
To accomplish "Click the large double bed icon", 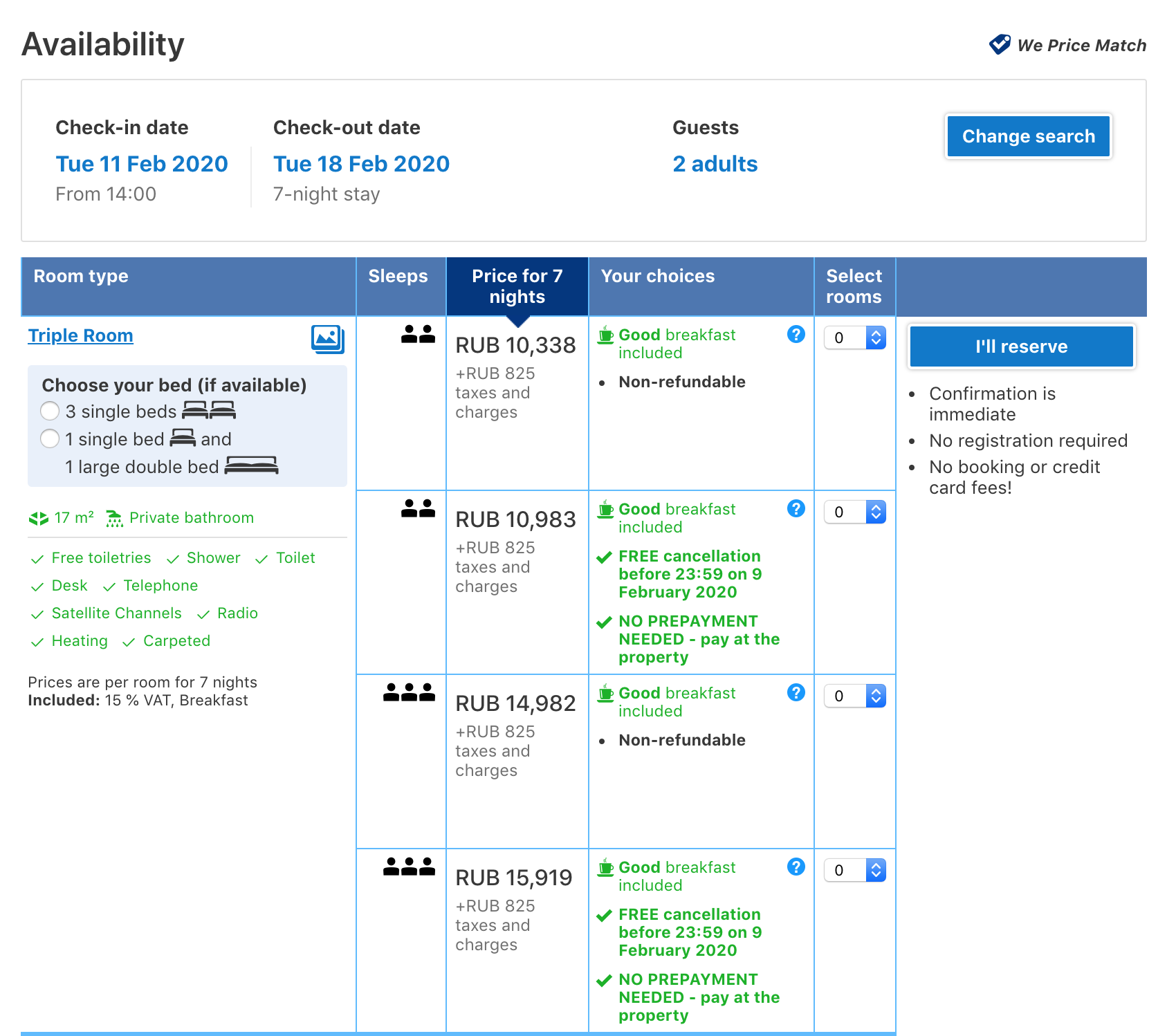I will [x=252, y=466].
